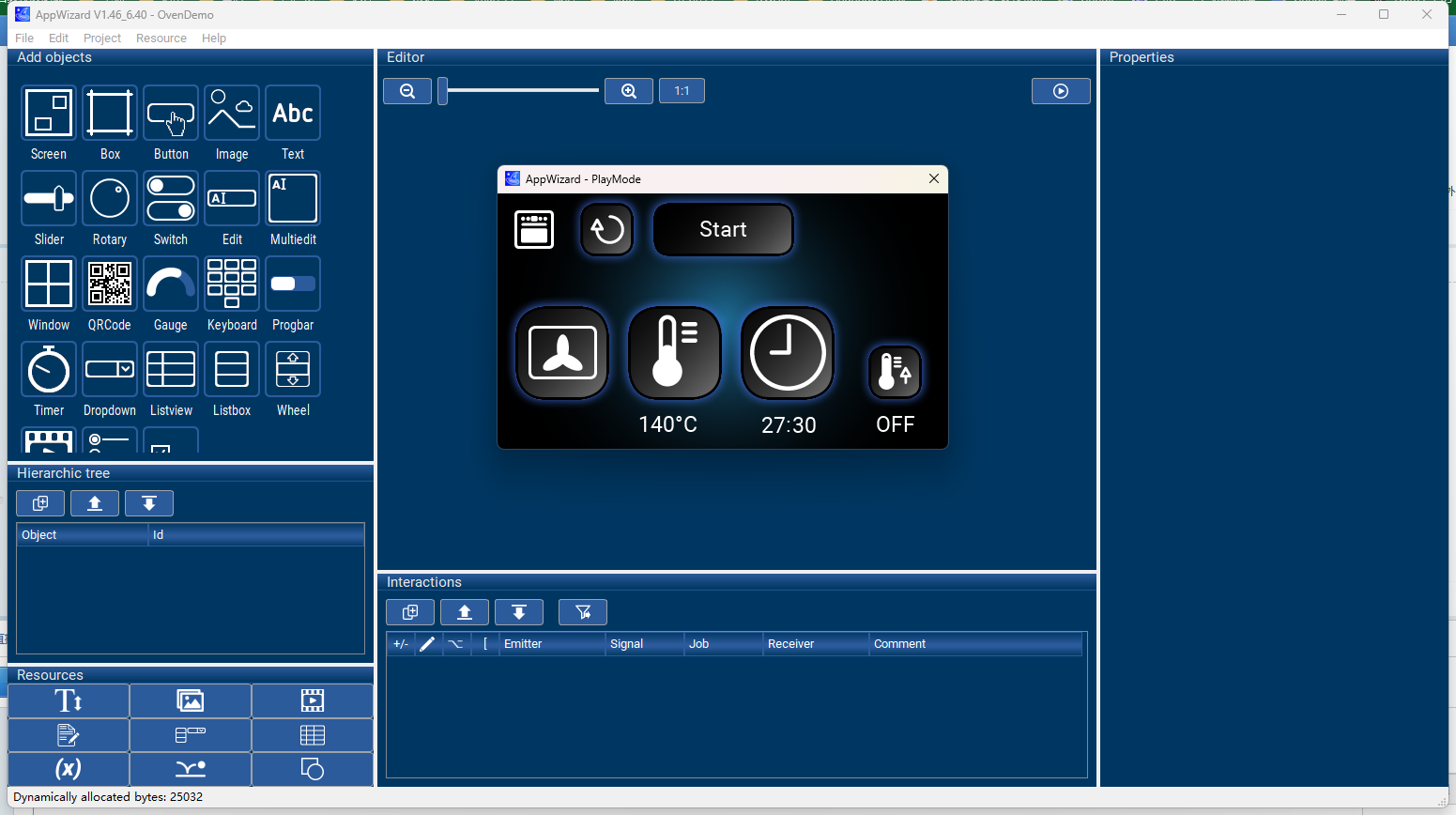1456x815 pixels.
Task: Move interaction down in Interactions panel
Action: click(519, 612)
